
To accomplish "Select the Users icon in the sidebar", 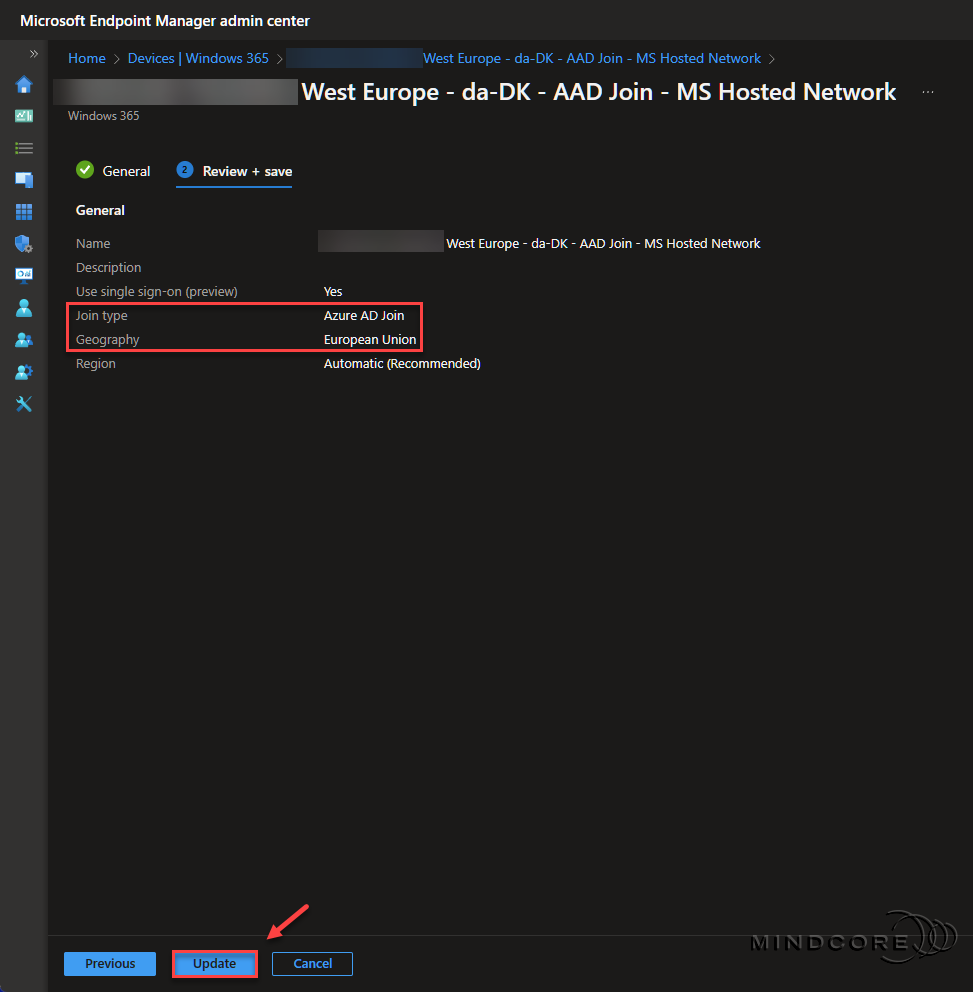I will tap(24, 308).
